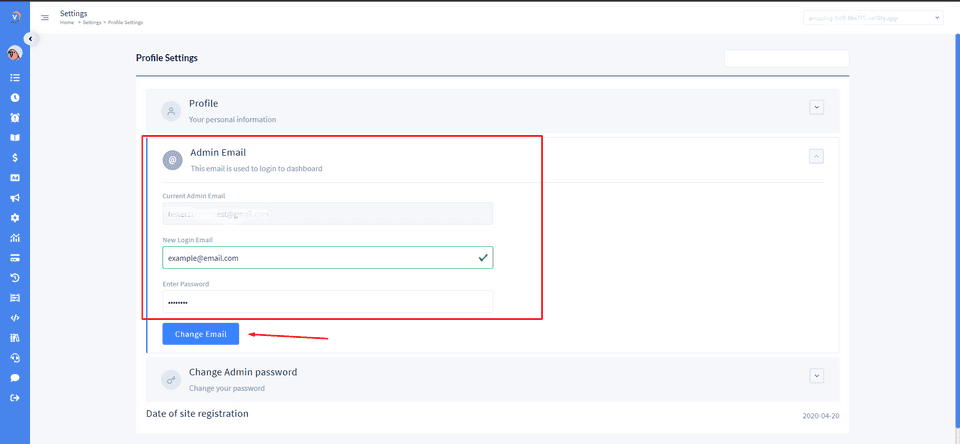The height and width of the screenshot is (444, 960).
Task: Click the logout icon at sidebar bottom
Action: (x=15, y=398)
